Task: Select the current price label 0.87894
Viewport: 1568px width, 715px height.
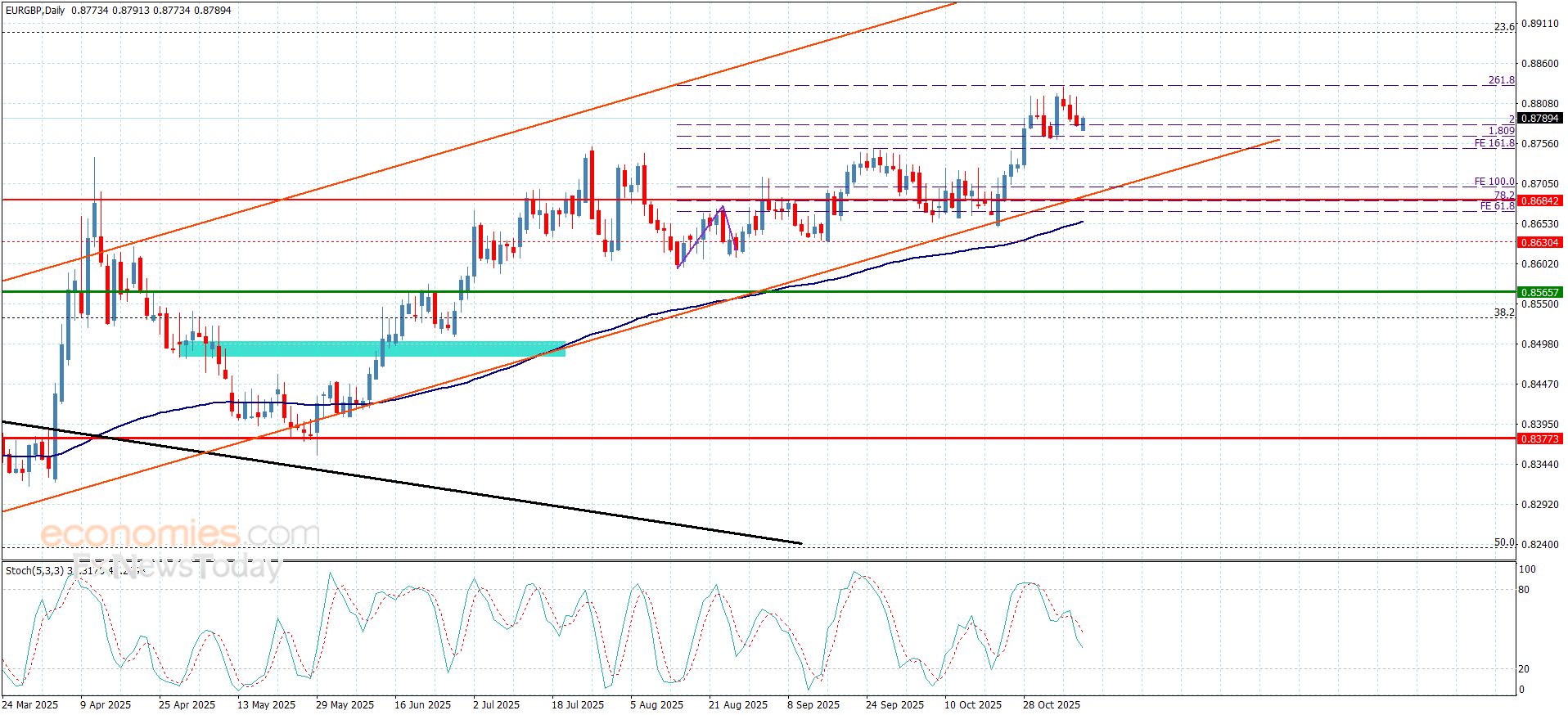Action: point(1539,119)
